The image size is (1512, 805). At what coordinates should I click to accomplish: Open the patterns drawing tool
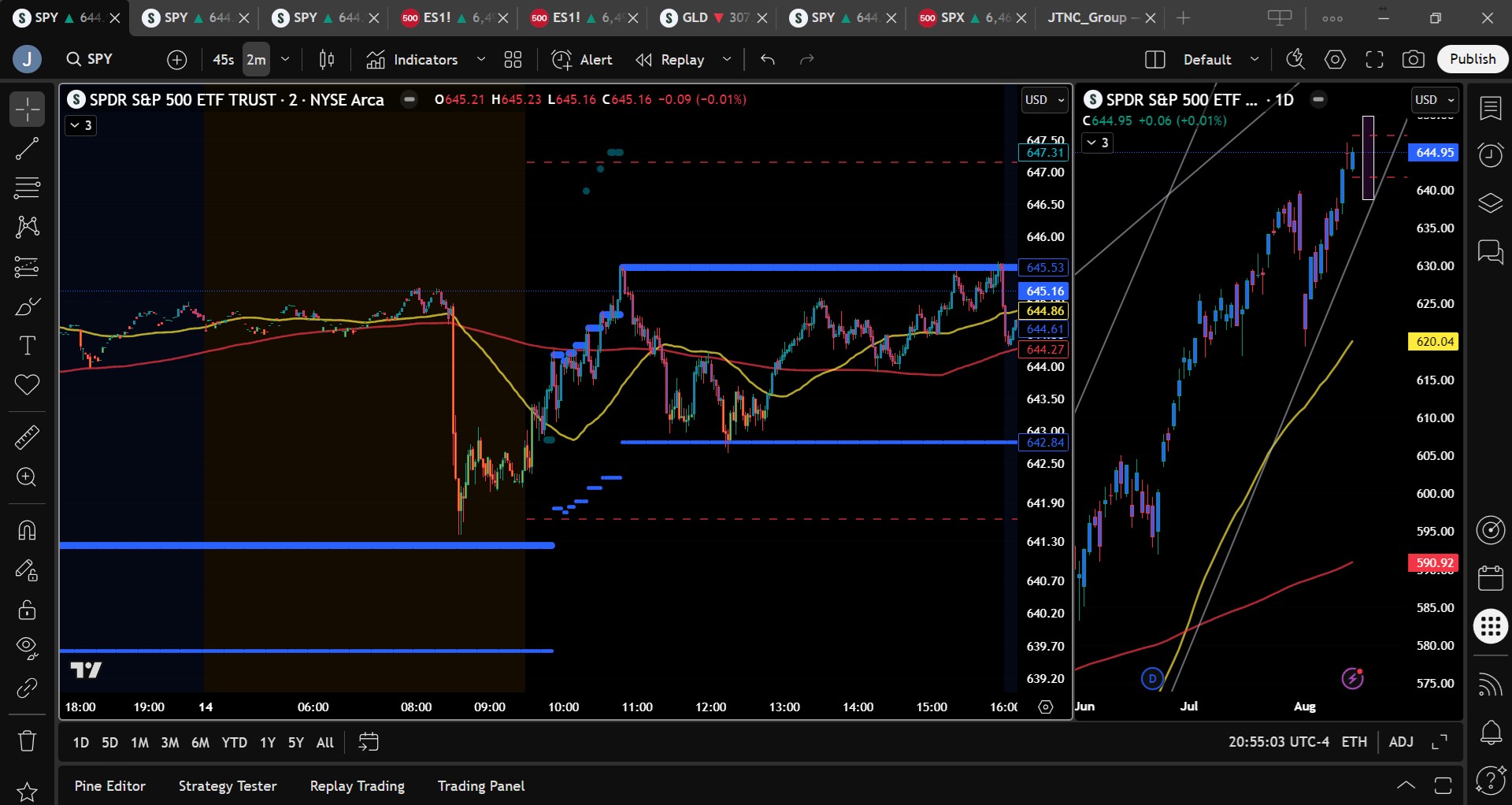point(27,227)
